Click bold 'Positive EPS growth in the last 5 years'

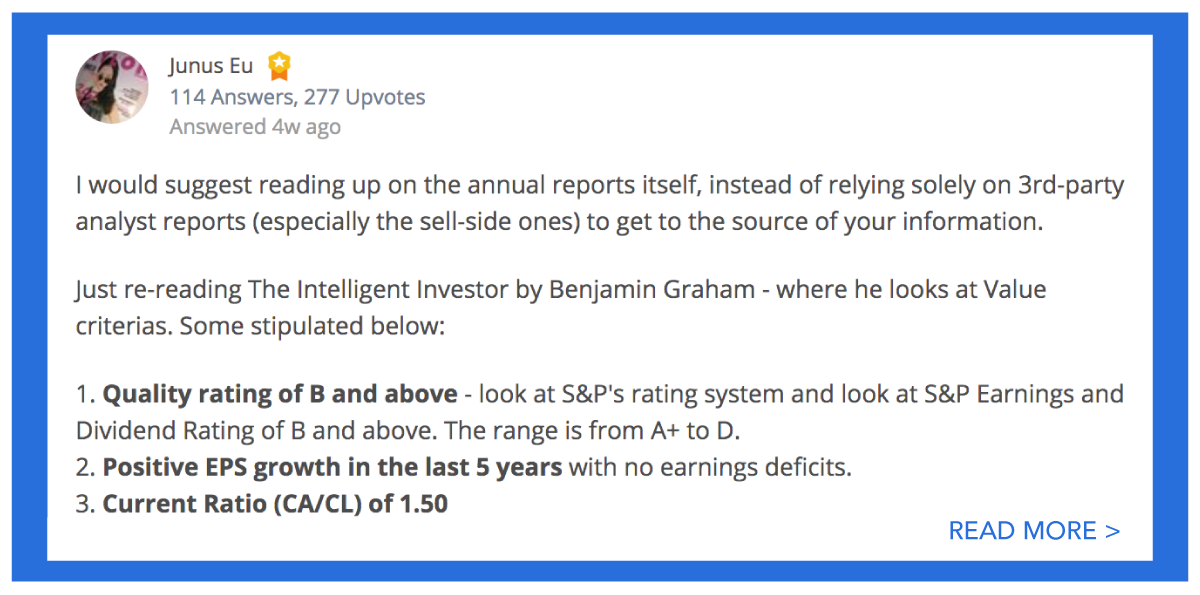point(332,467)
